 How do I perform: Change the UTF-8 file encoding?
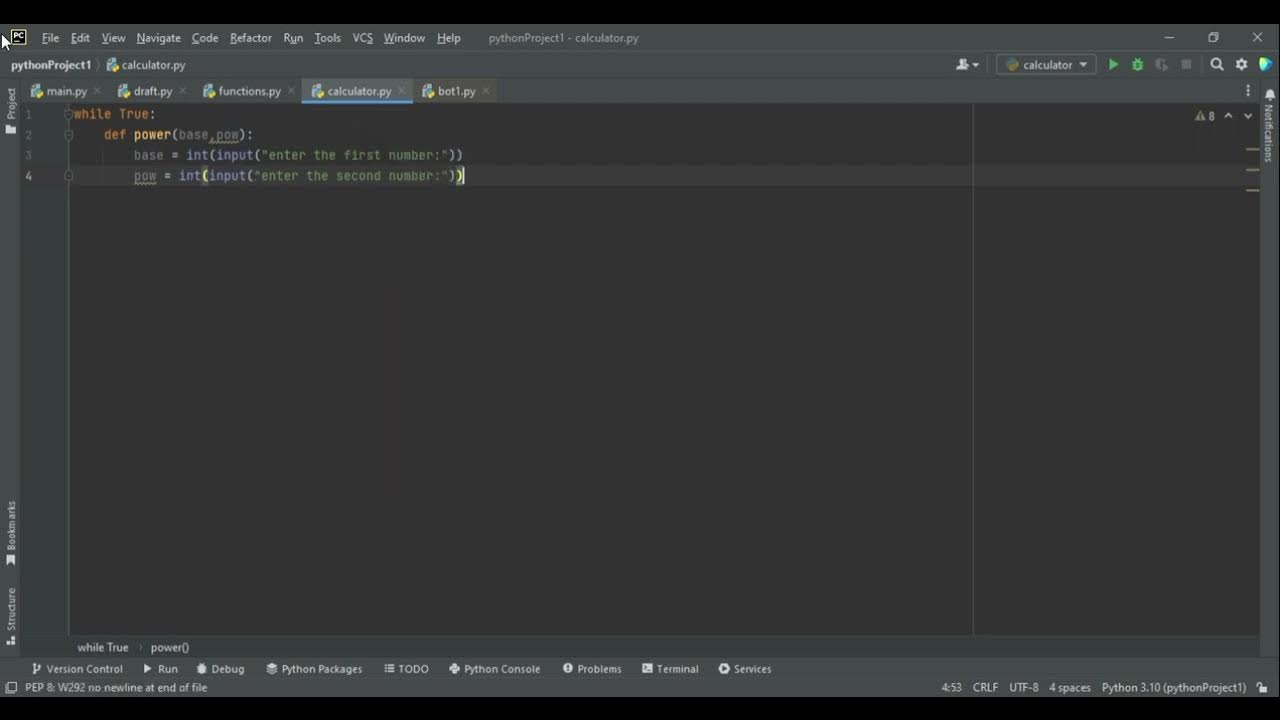tap(1024, 688)
